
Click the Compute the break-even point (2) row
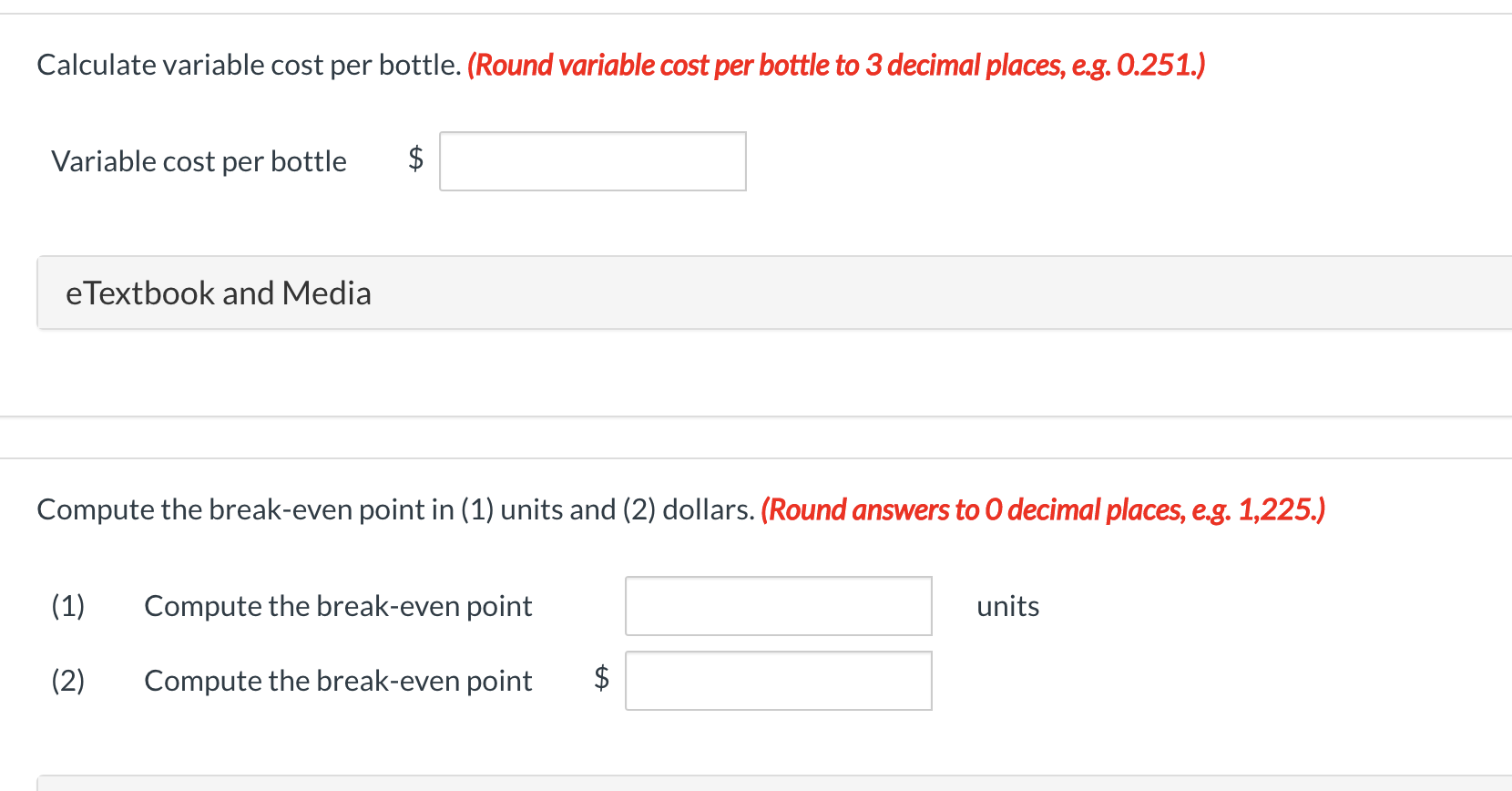(x=338, y=680)
